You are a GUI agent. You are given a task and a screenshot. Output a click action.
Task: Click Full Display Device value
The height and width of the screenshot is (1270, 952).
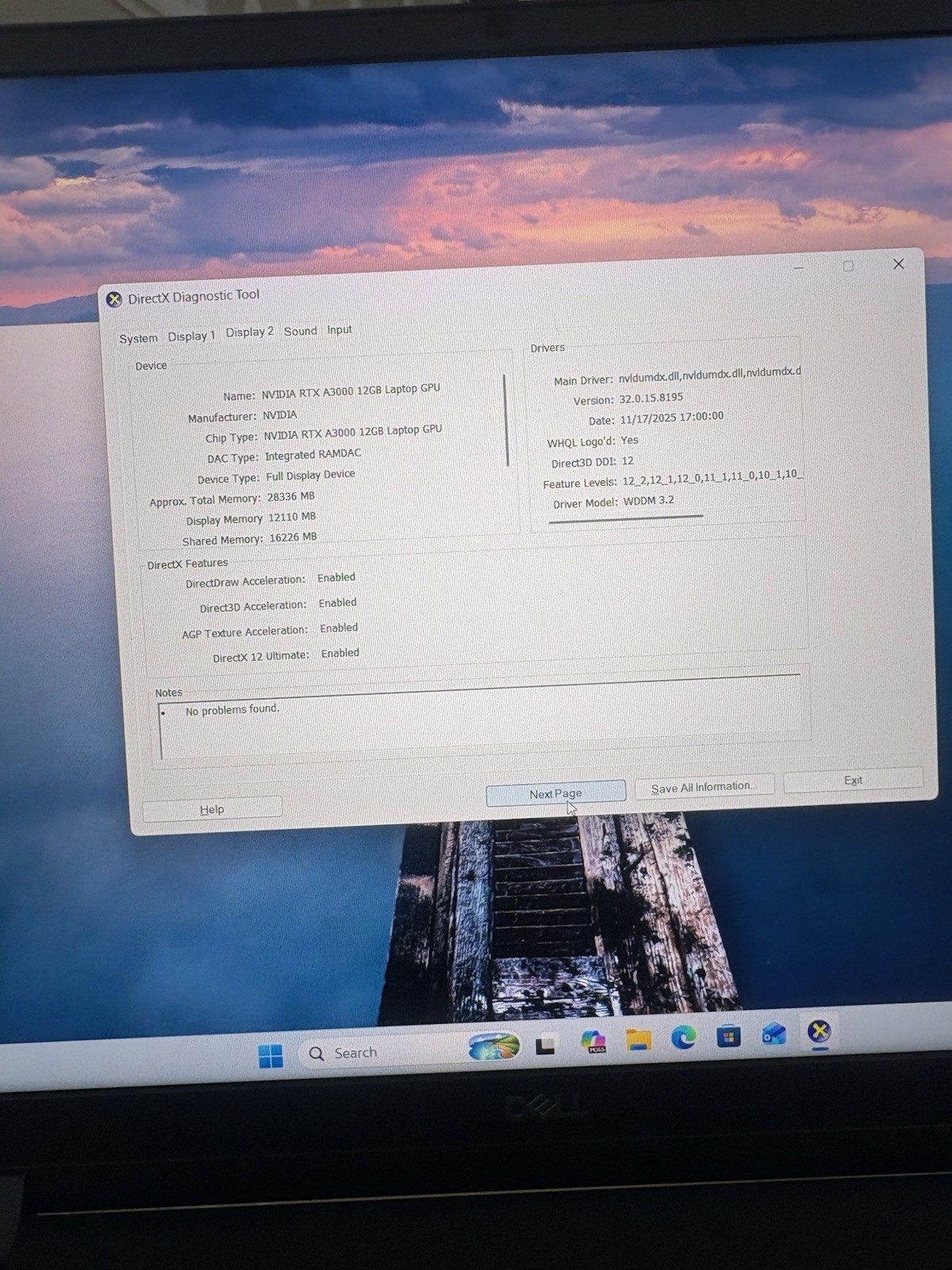coord(310,475)
